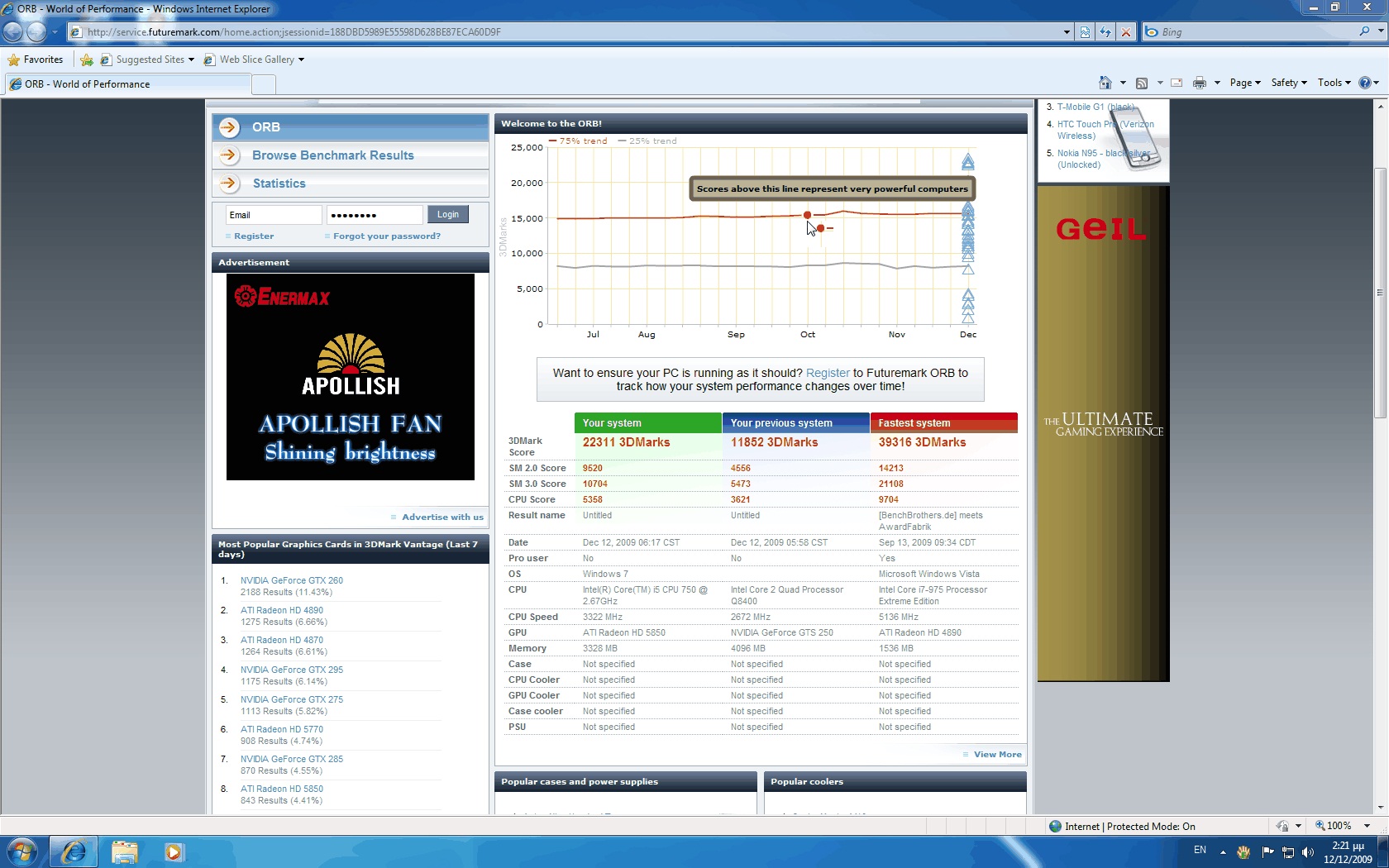Open the search provider dropdown arrow
This screenshot has width=1389, height=868.
point(1381,31)
